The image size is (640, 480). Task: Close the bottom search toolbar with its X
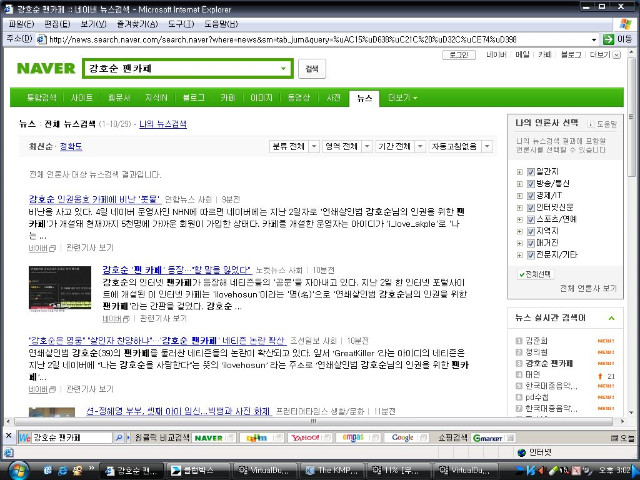click(x=8, y=436)
